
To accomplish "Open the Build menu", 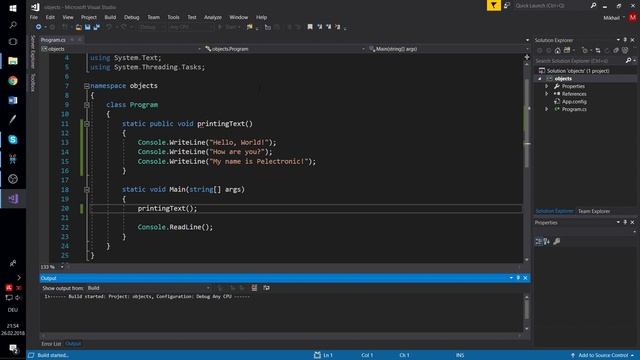I will pos(110,18).
